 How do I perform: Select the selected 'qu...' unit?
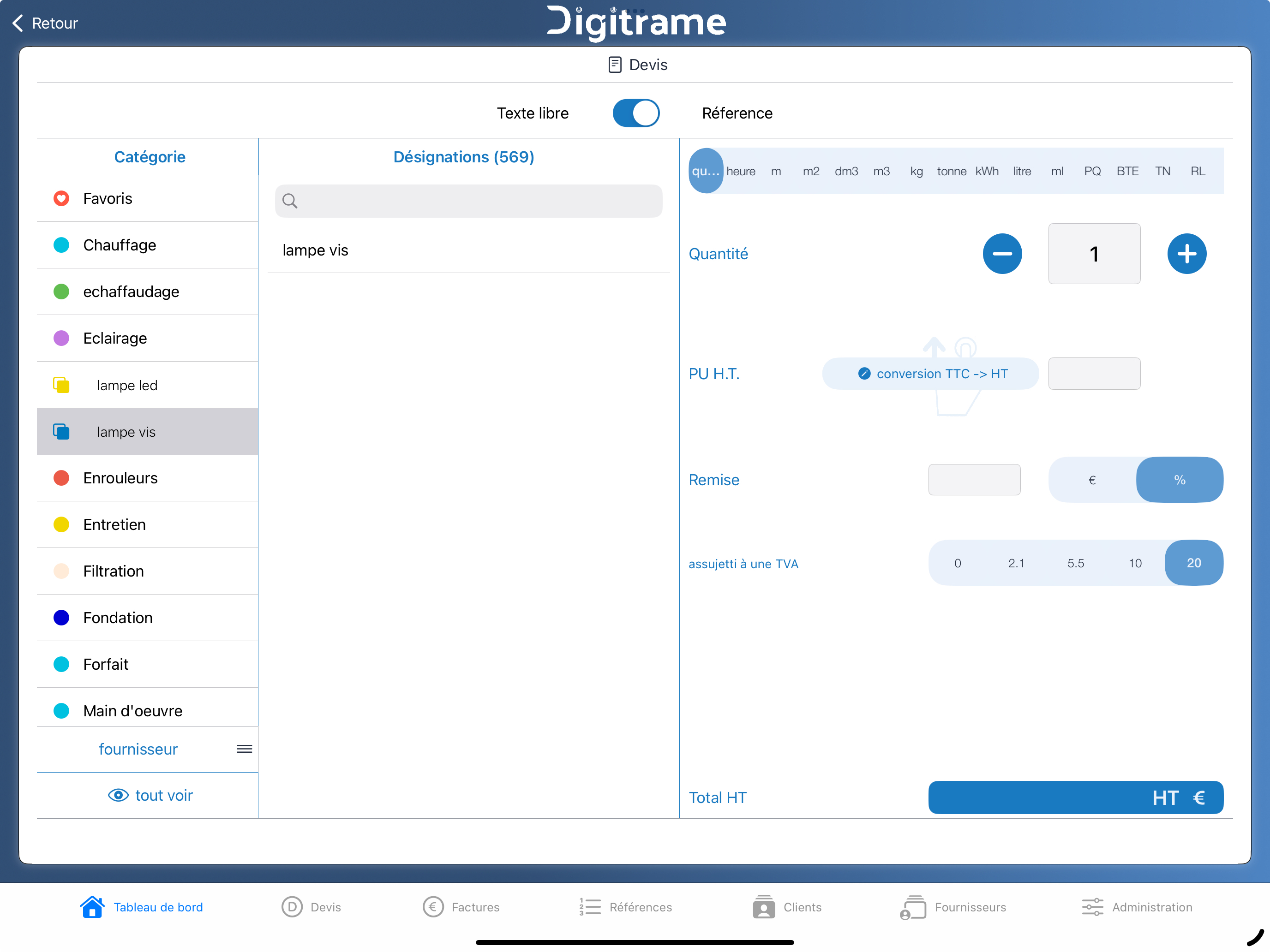click(x=706, y=171)
